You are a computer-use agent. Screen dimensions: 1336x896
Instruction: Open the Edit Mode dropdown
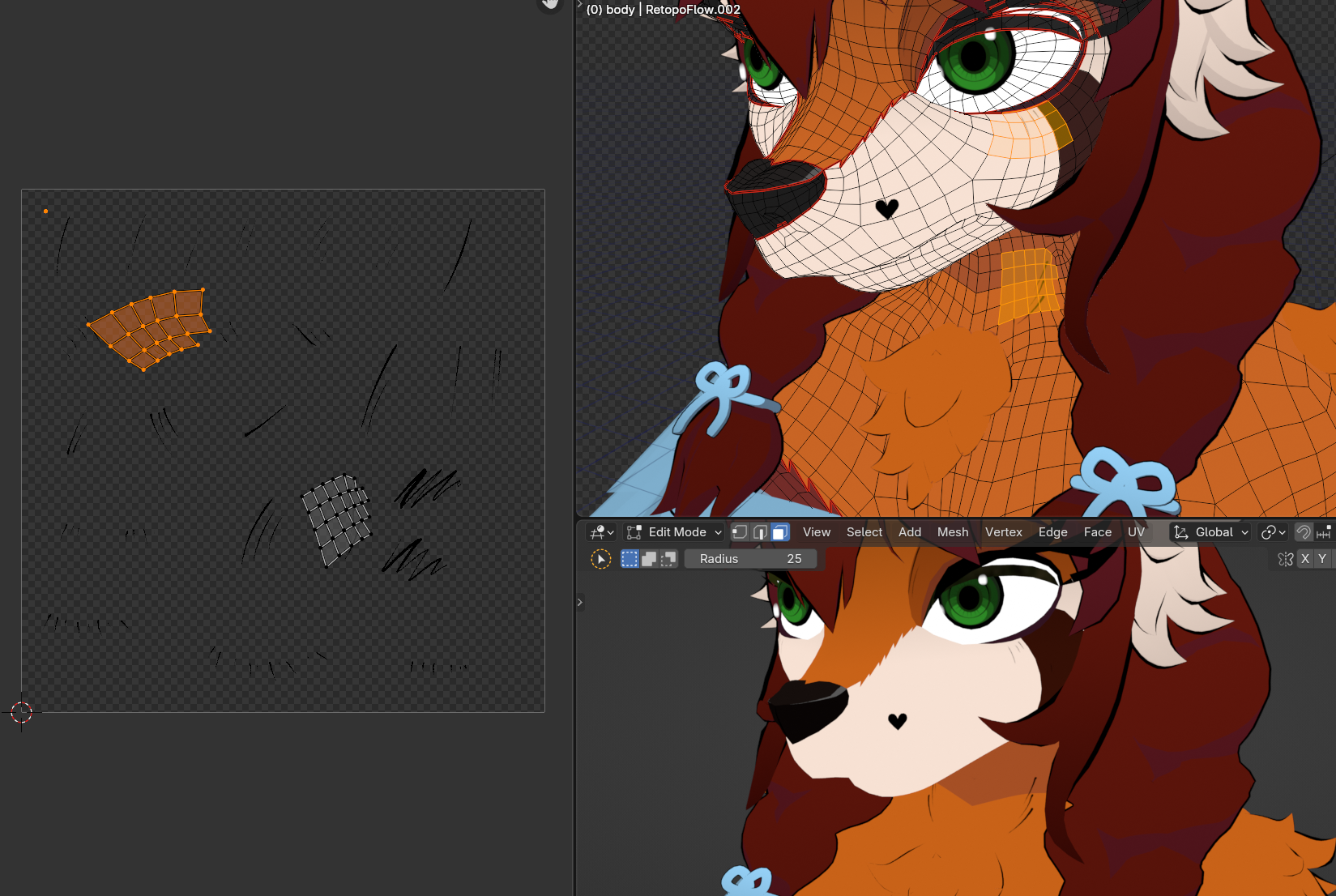tap(674, 532)
